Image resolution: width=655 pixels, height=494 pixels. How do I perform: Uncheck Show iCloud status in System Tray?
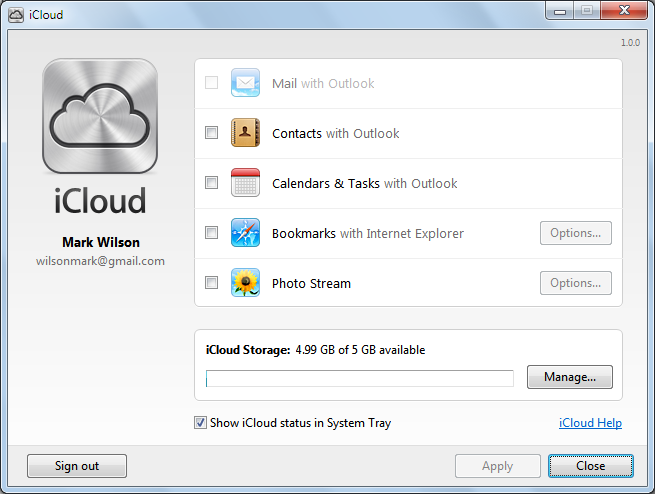tap(200, 423)
